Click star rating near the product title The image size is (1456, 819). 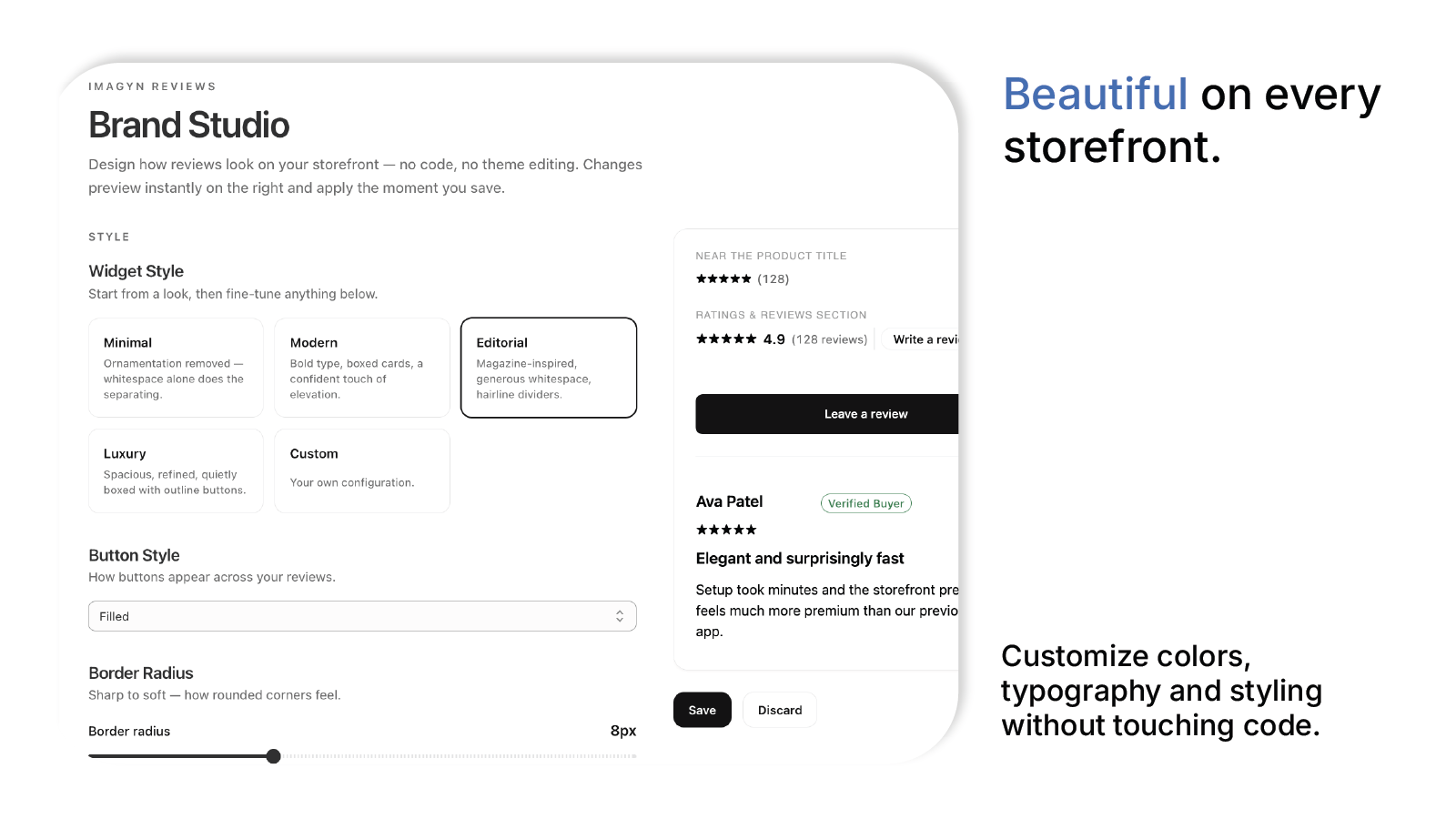[723, 279]
